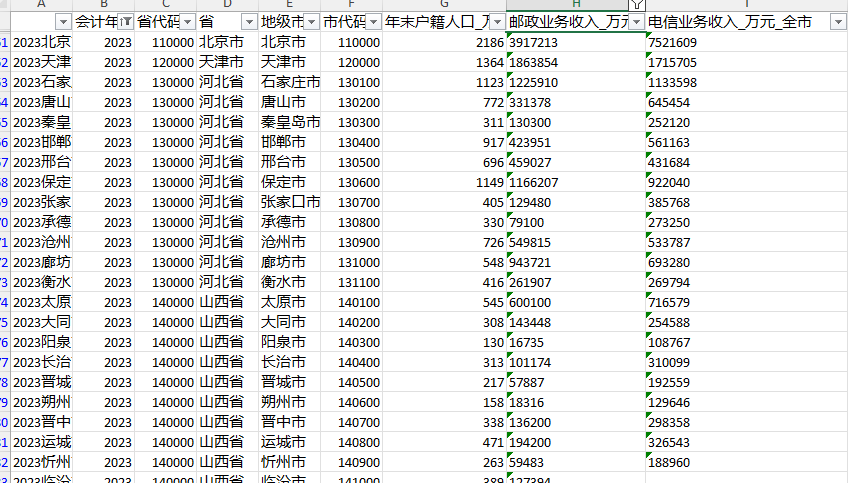Click the 廊坊市 city cell
Image resolution: width=848 pixels, height=483 pixels.
[x=289, y=262]
